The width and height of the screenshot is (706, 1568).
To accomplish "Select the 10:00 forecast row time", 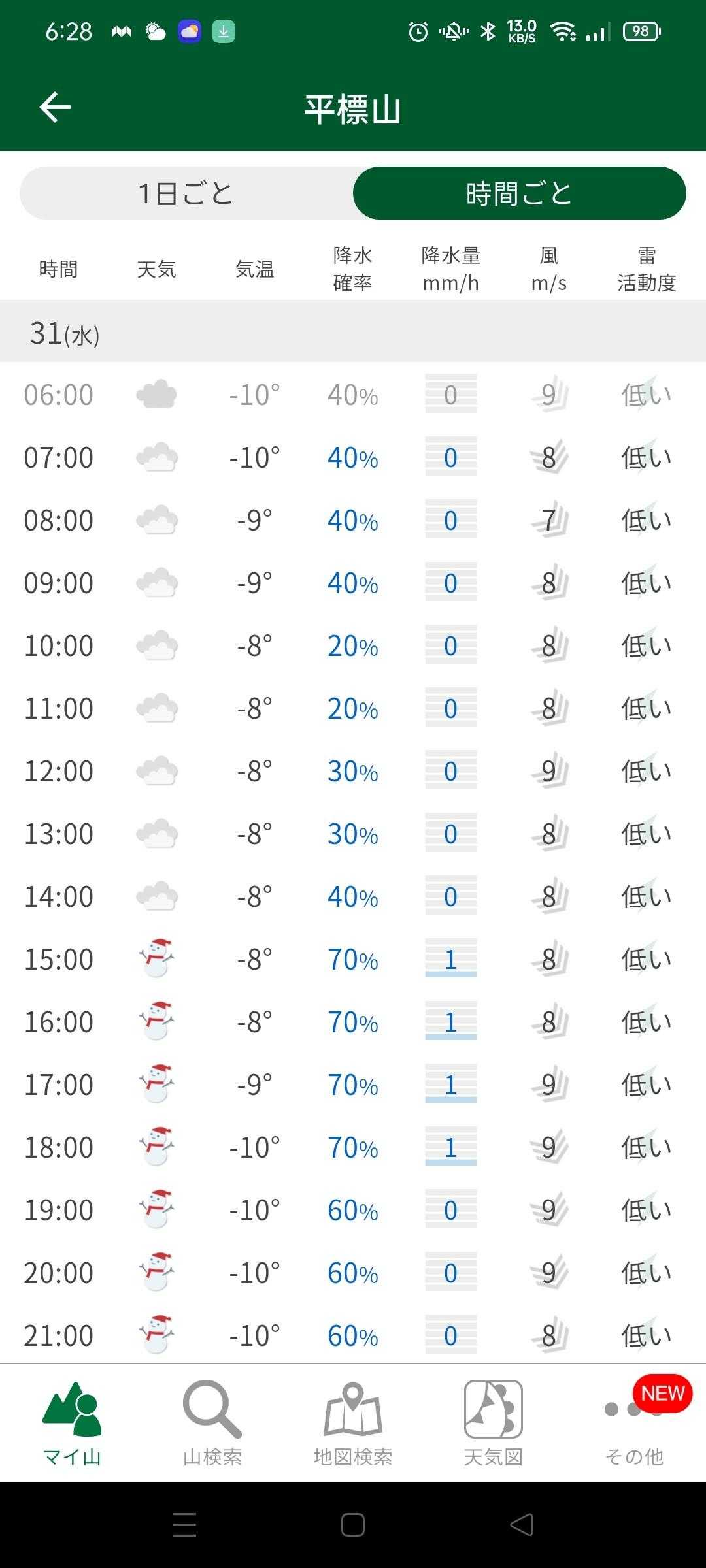I will pos(59,645).
